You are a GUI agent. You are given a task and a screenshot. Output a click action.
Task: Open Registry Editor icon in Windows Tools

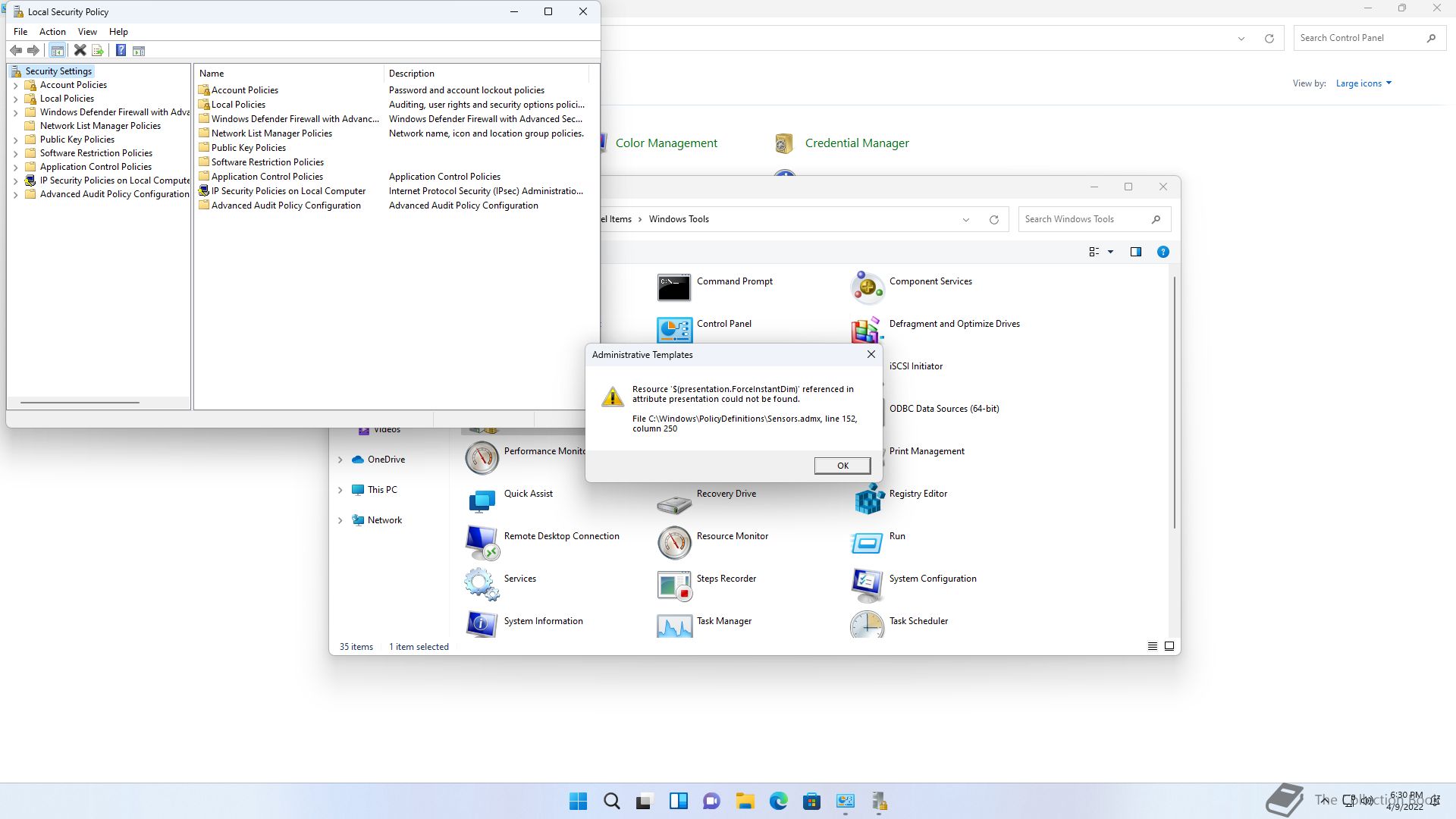click(x=869, y=500)
